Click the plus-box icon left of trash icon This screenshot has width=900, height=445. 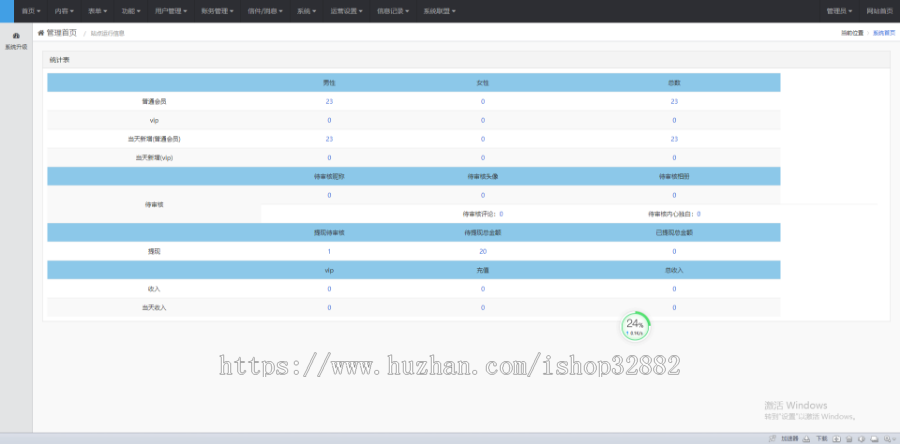[836, 439]
